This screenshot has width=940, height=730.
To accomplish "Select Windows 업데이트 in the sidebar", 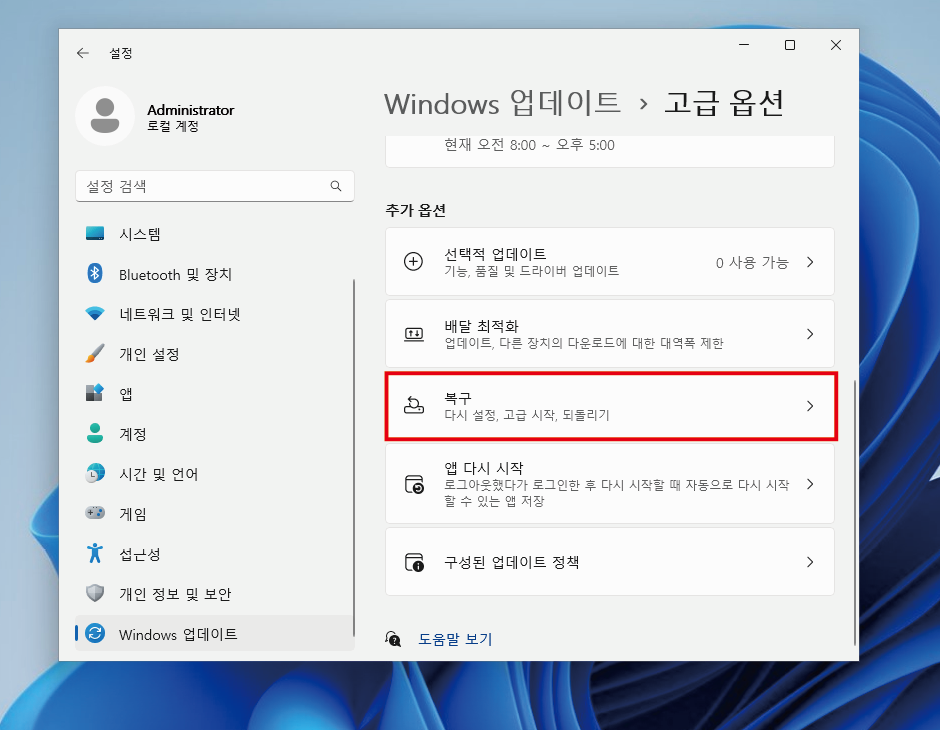I will coord(215,634).
